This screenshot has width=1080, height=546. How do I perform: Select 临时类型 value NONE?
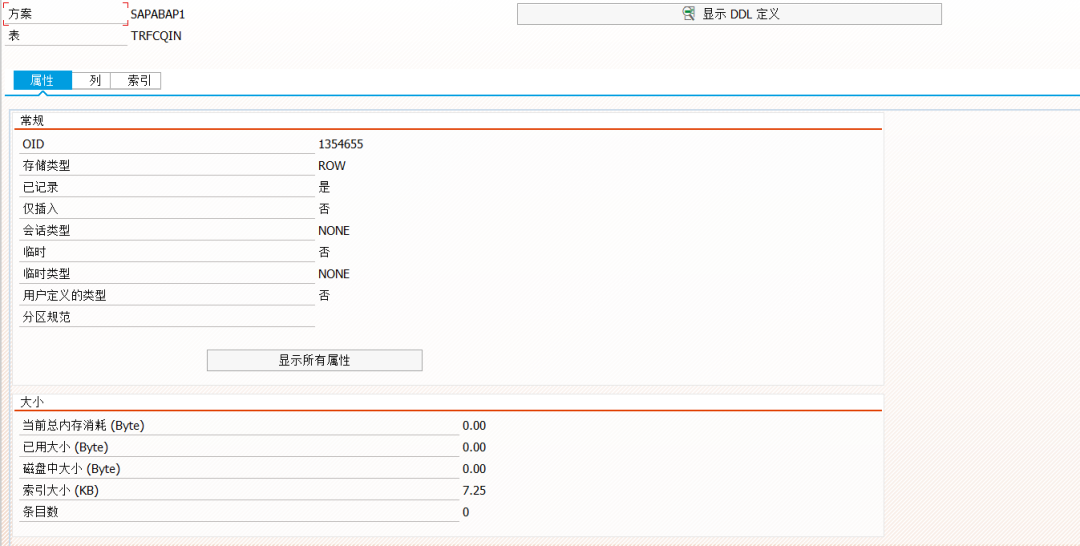click(333, 274)
